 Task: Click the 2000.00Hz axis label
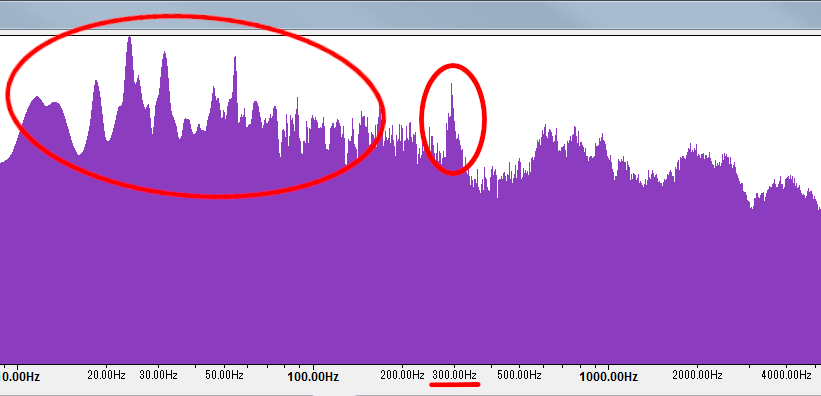click(697, 375)
